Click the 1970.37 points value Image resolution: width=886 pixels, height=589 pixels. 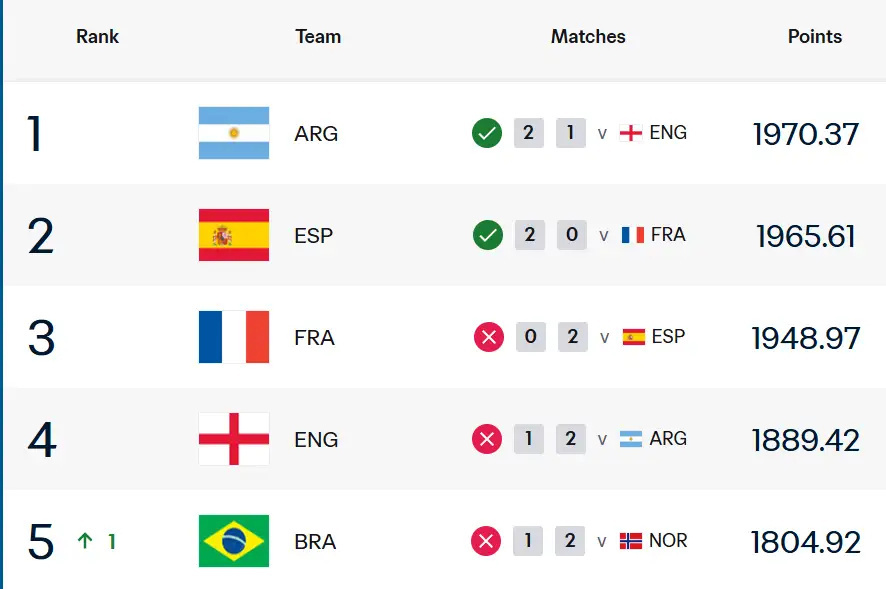point(806,135)
